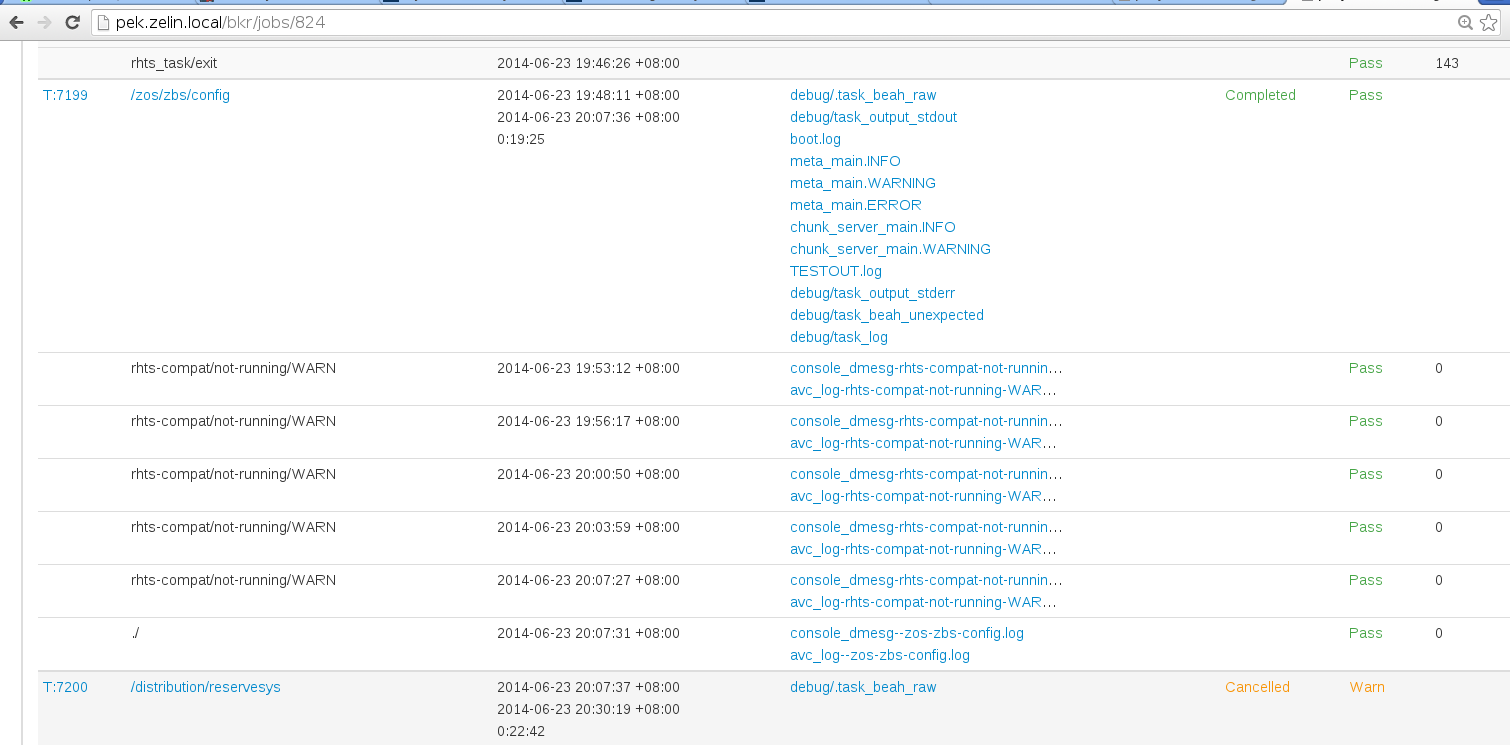
Task: Click Pass result in rhts_task/exit row
Action: (1365, 63)
